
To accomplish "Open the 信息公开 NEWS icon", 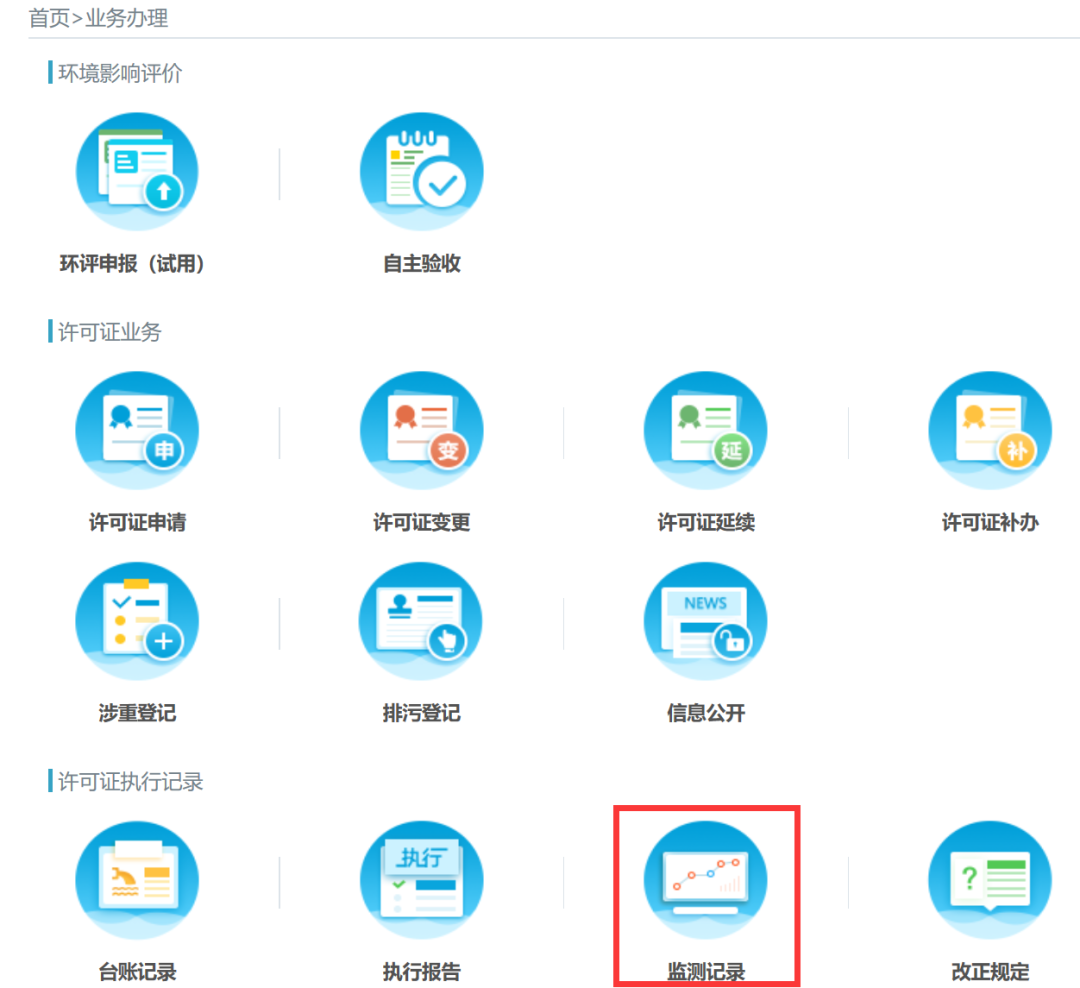I will pos(705,620).
